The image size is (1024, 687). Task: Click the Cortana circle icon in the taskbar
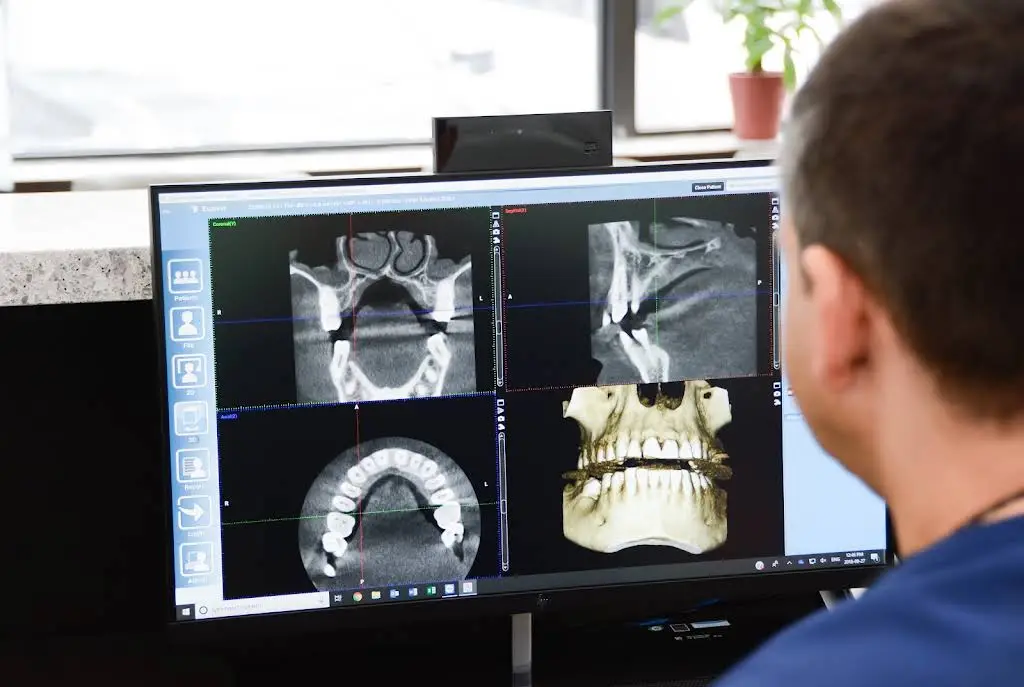point(203,610)
